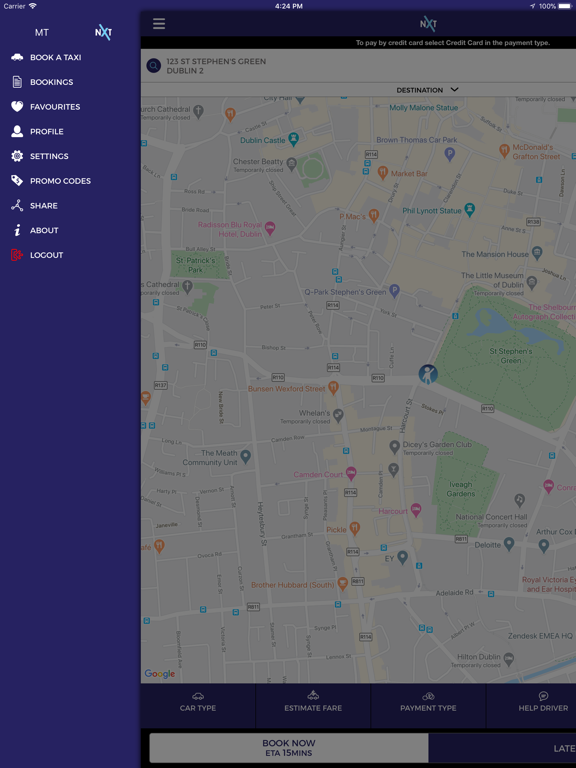Tap the Car Type button

point(198,706)
